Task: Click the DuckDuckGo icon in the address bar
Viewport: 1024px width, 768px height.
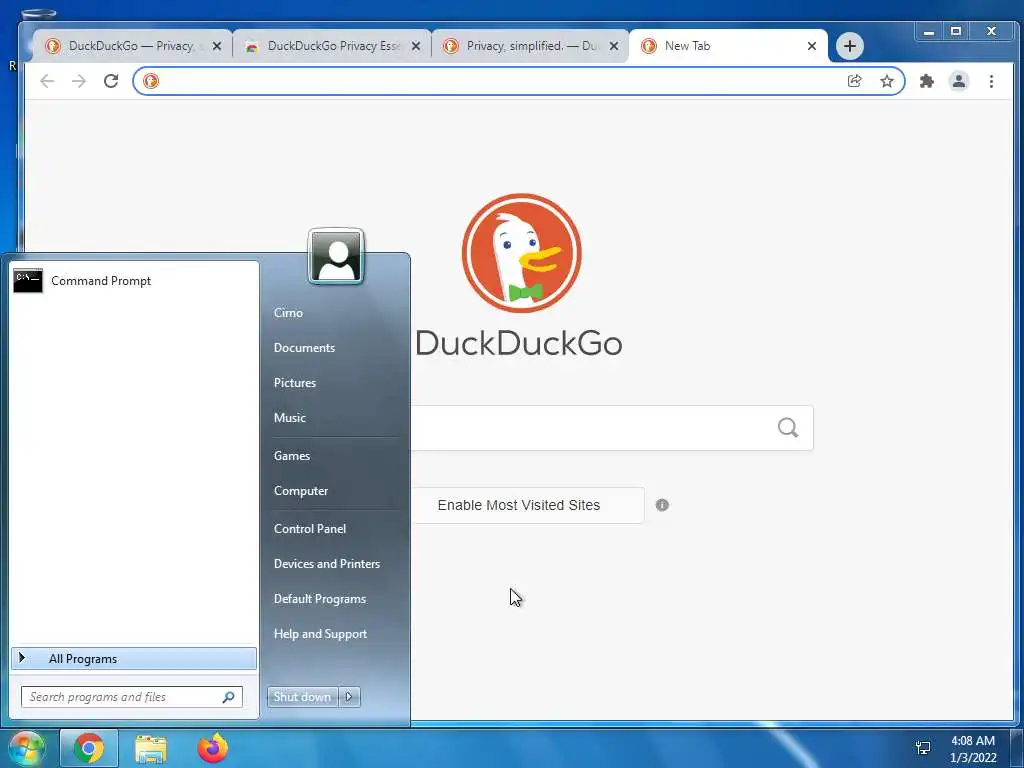Action: tap(151, 81)
